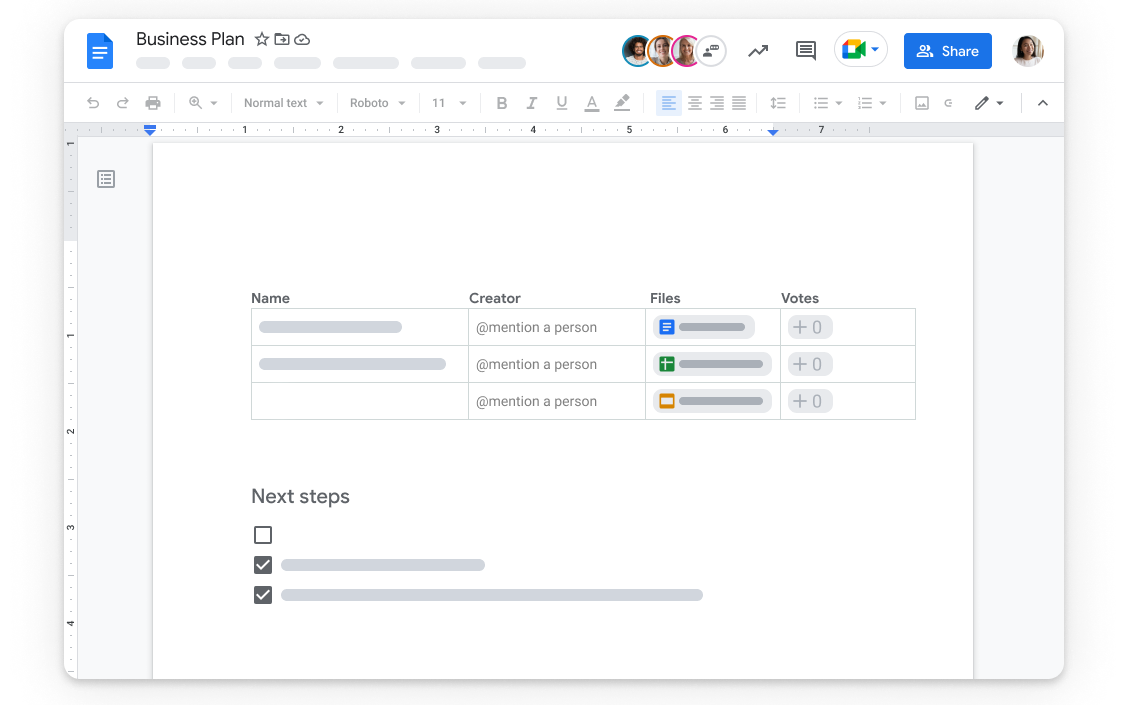Open the font size dropdown
This screenshot has height=705, width=1128.
(448, 102)
